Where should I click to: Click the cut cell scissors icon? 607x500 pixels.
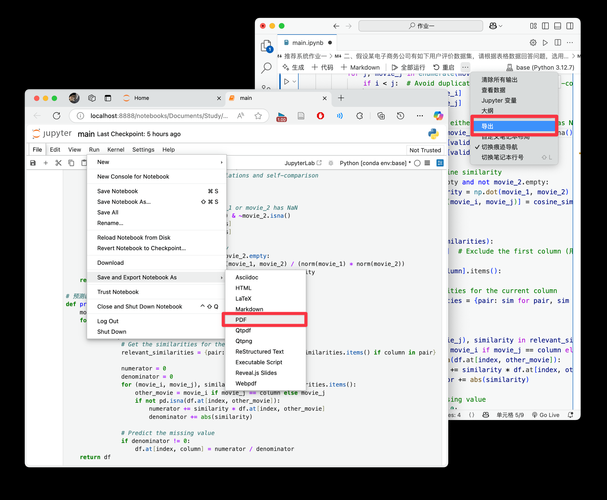click(x=59, y=163)
